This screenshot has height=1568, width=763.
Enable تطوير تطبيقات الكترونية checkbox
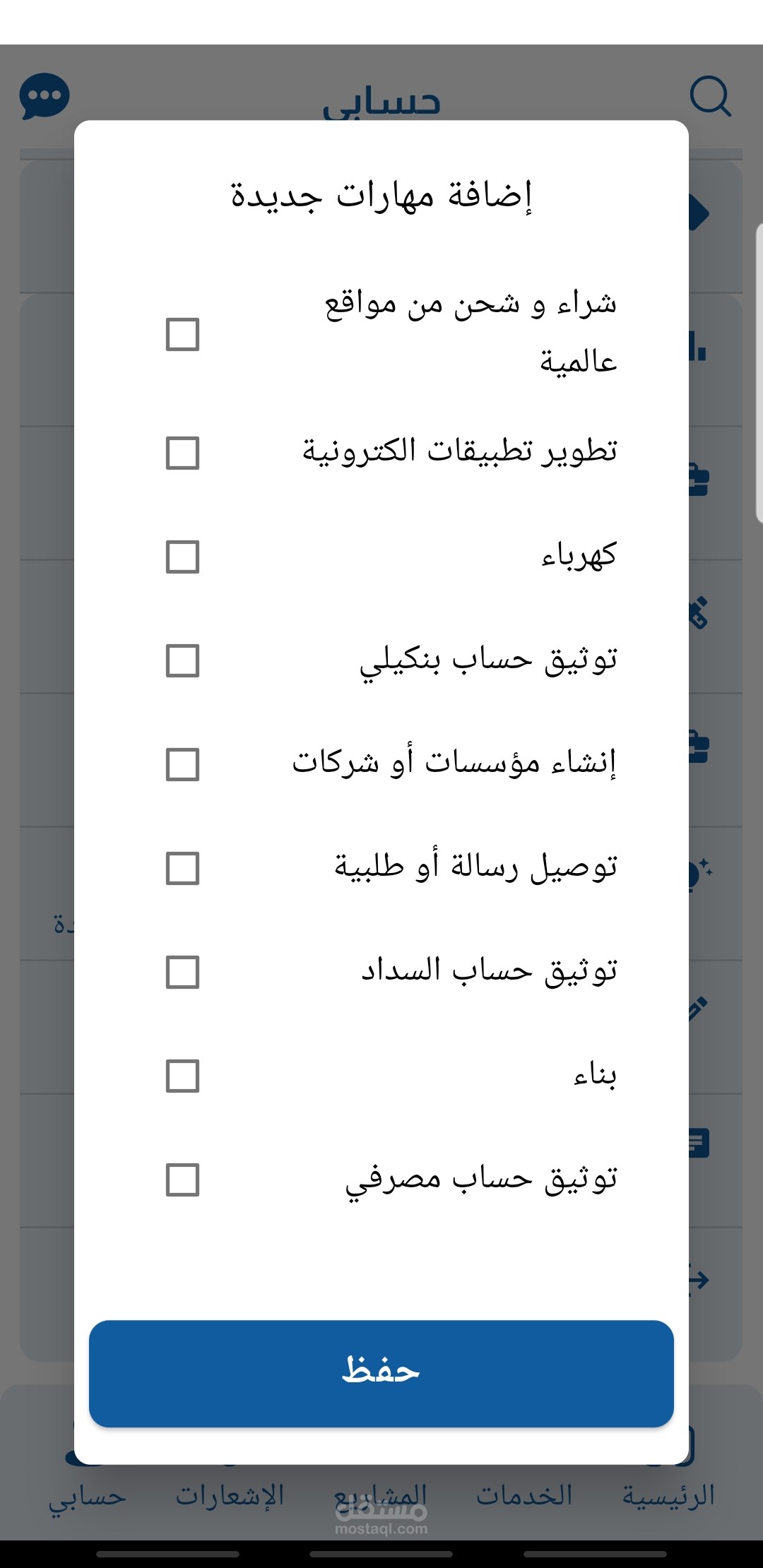182,453
